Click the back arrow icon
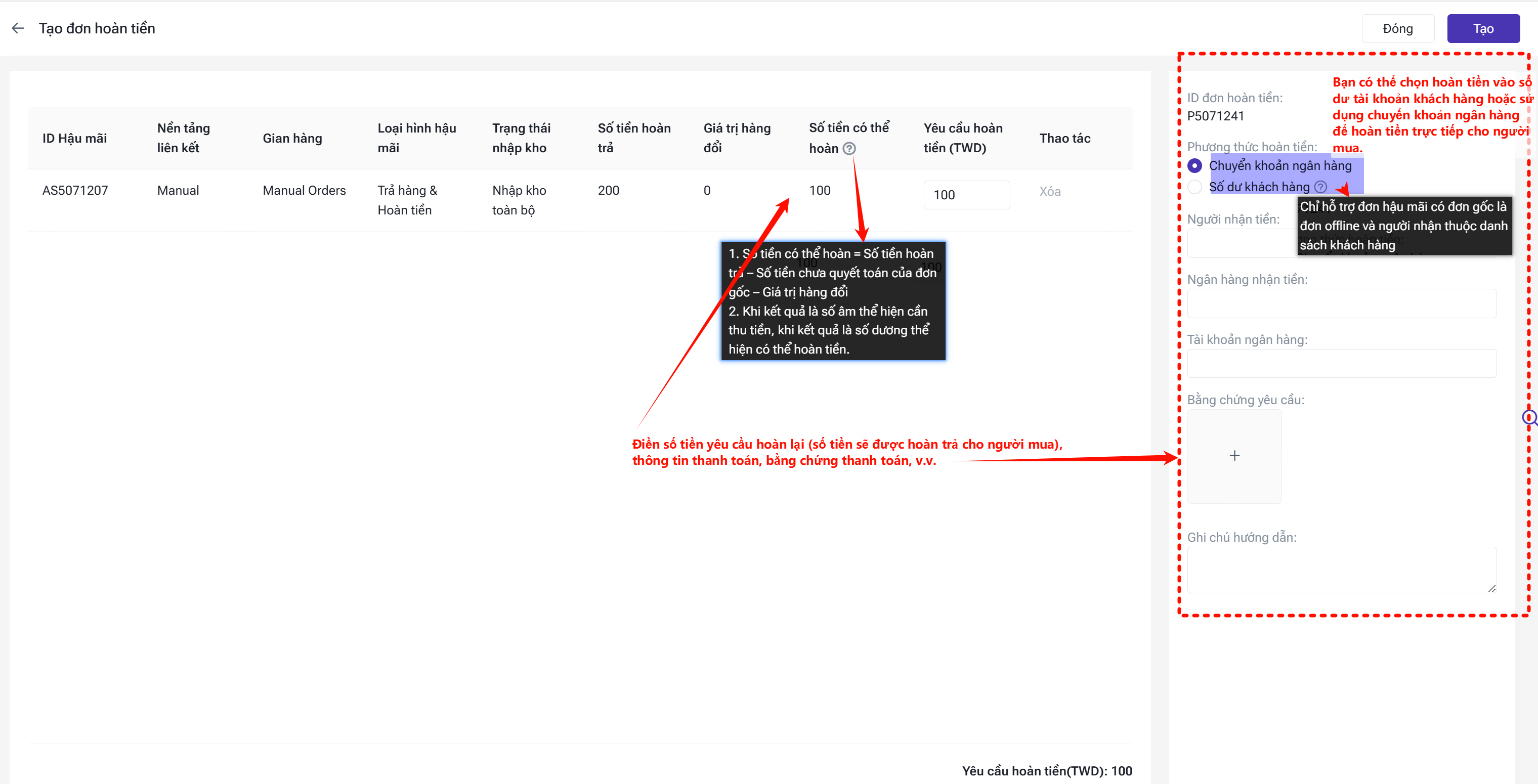Viewport: 1538px width, 784px height. pyautogui.click(x=18, y=28)
